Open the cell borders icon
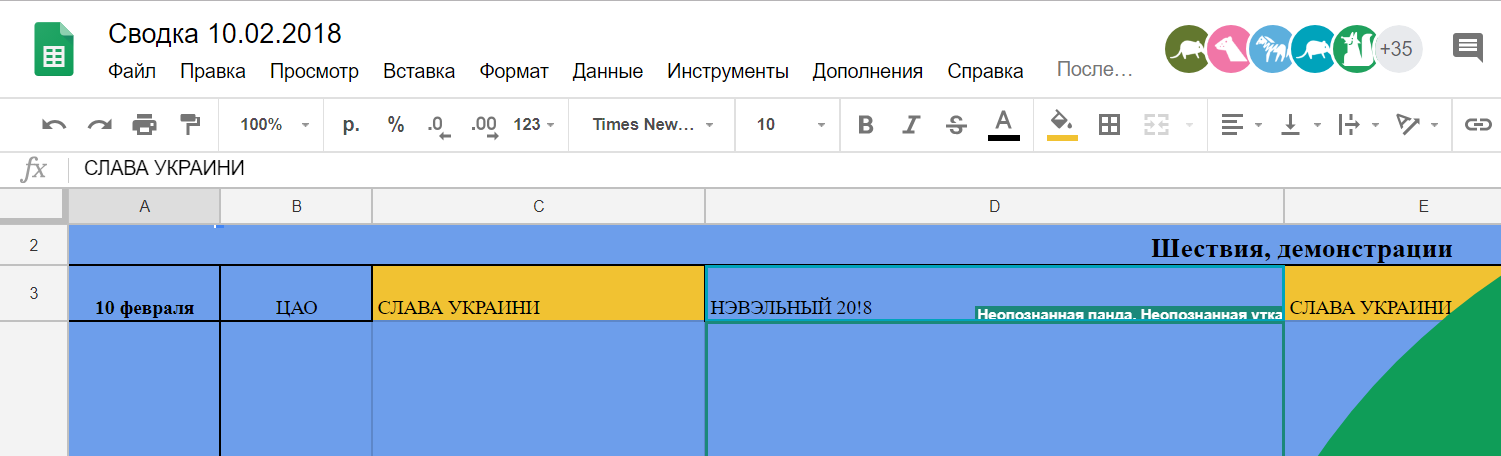Image resolution: width=1501 pixels, height=456 pixels. tap(1109, 125)
